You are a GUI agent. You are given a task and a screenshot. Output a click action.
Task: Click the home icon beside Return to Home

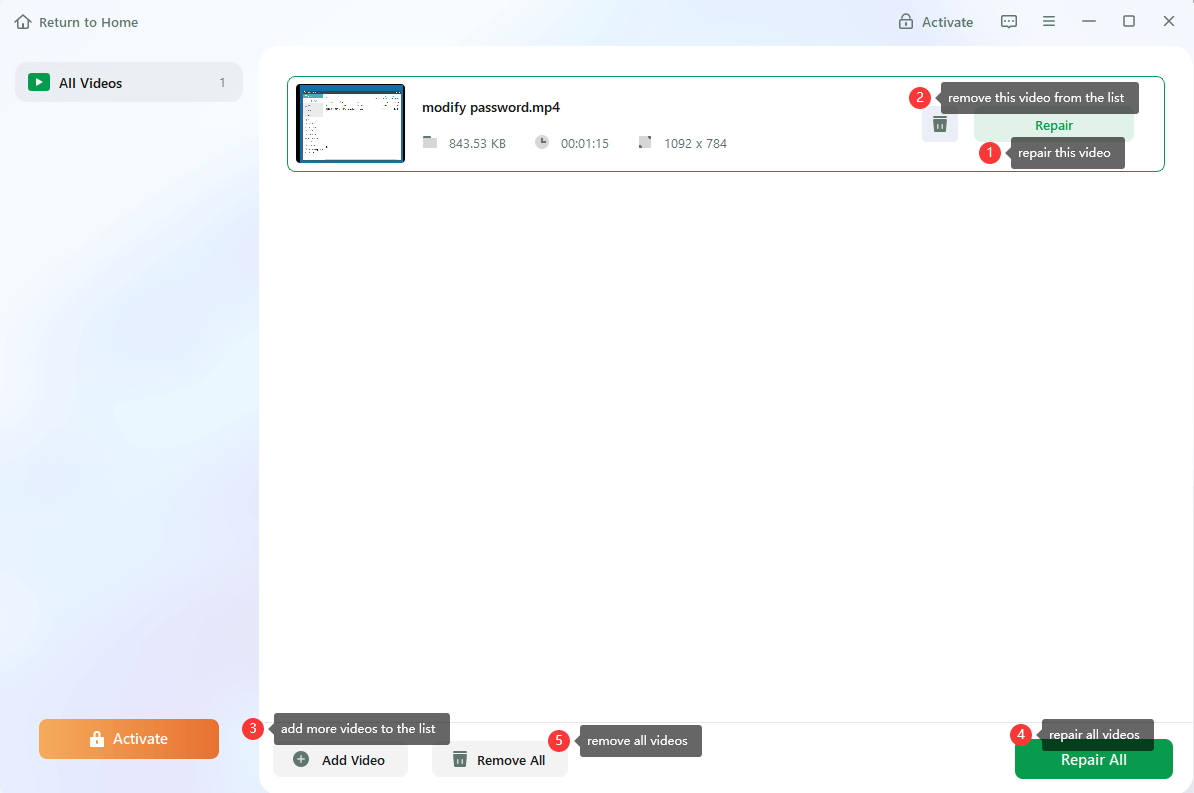[22, 21]
